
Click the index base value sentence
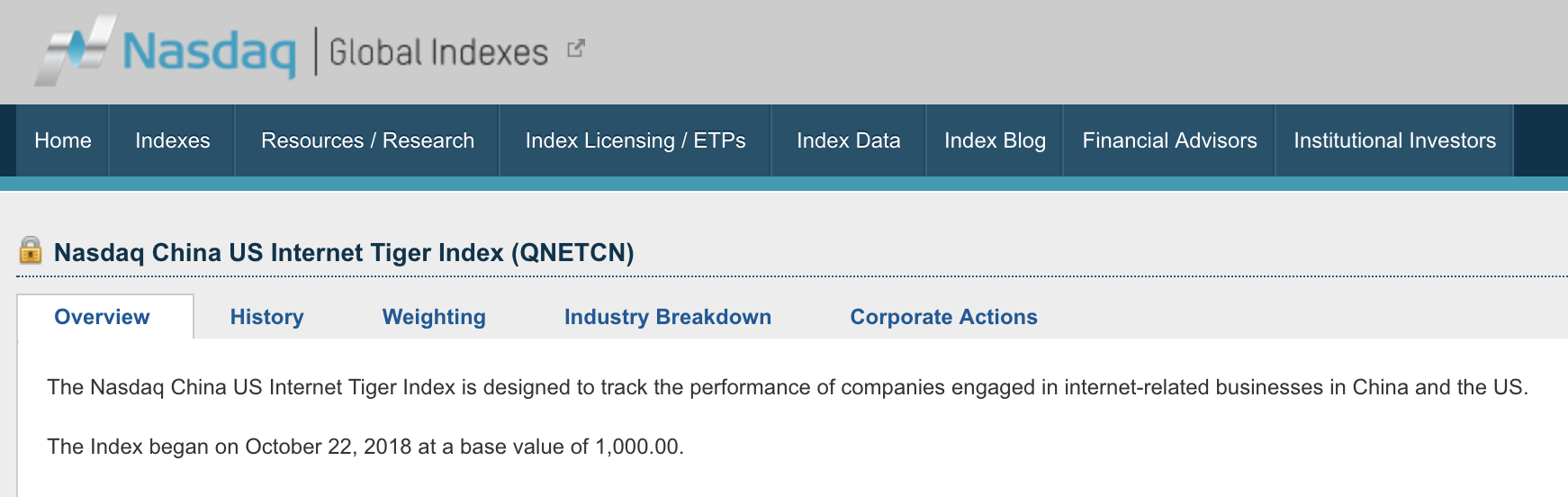coord(365,447)
